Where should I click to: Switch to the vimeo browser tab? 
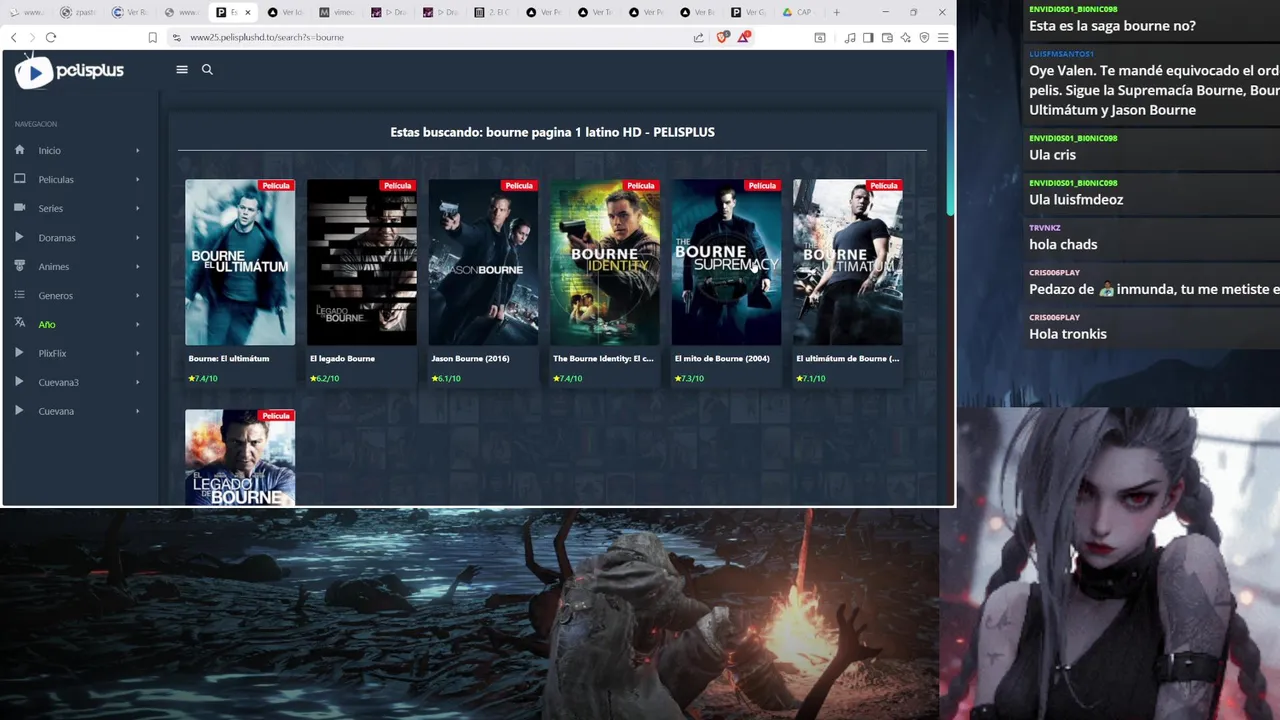[x=337, y=12]
